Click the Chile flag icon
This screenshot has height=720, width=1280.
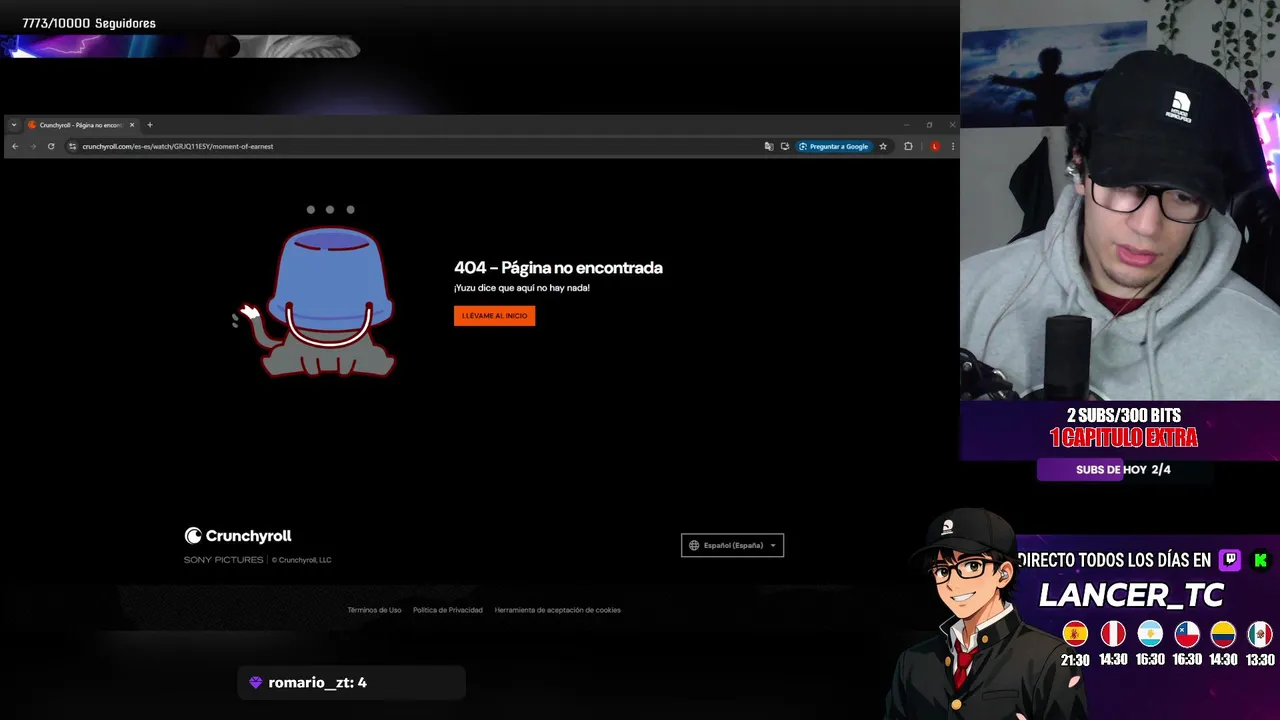[1187, 634]
